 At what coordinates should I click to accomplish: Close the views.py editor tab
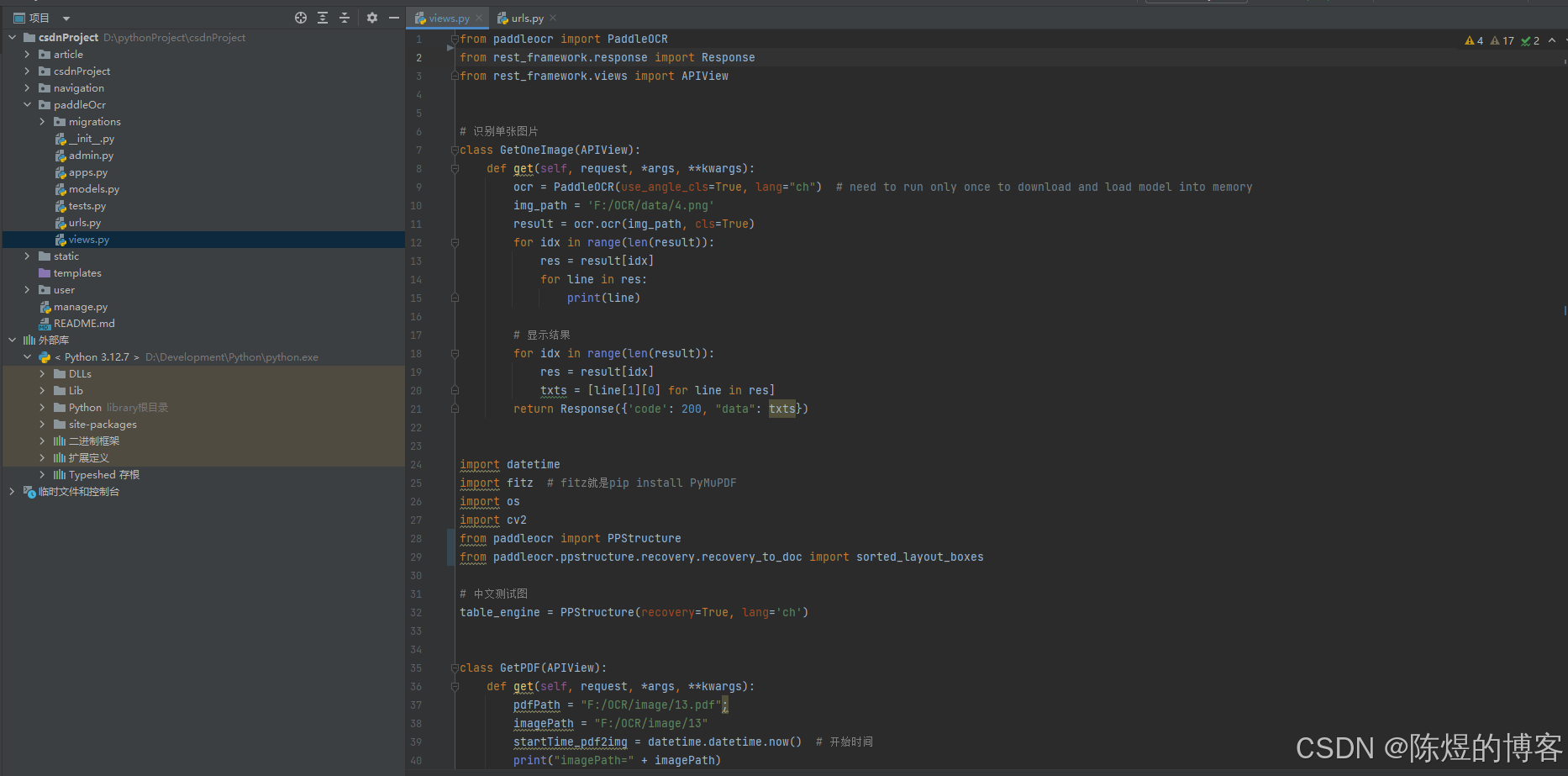479,18
